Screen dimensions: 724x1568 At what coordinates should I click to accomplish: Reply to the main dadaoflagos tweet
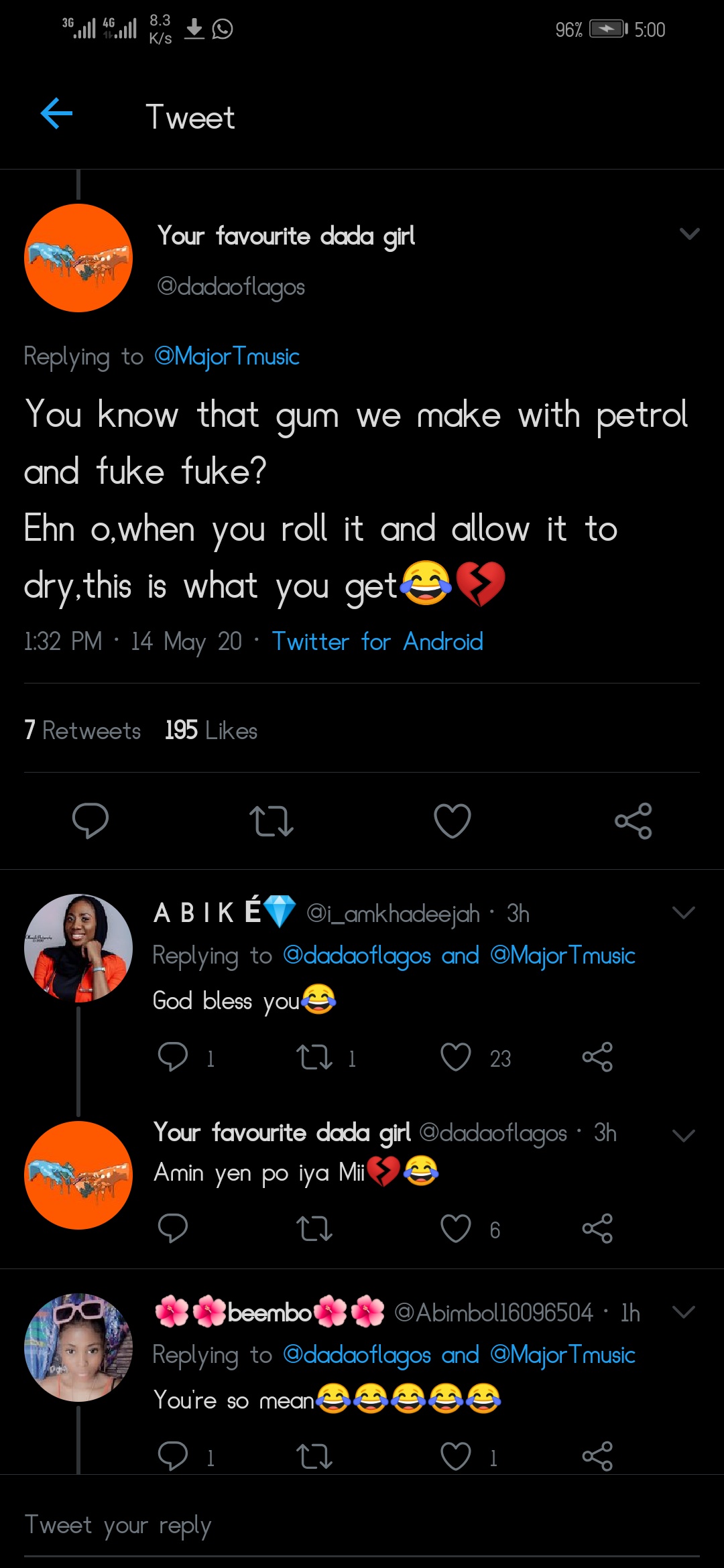pyautogui.click(x=90, y=820)
